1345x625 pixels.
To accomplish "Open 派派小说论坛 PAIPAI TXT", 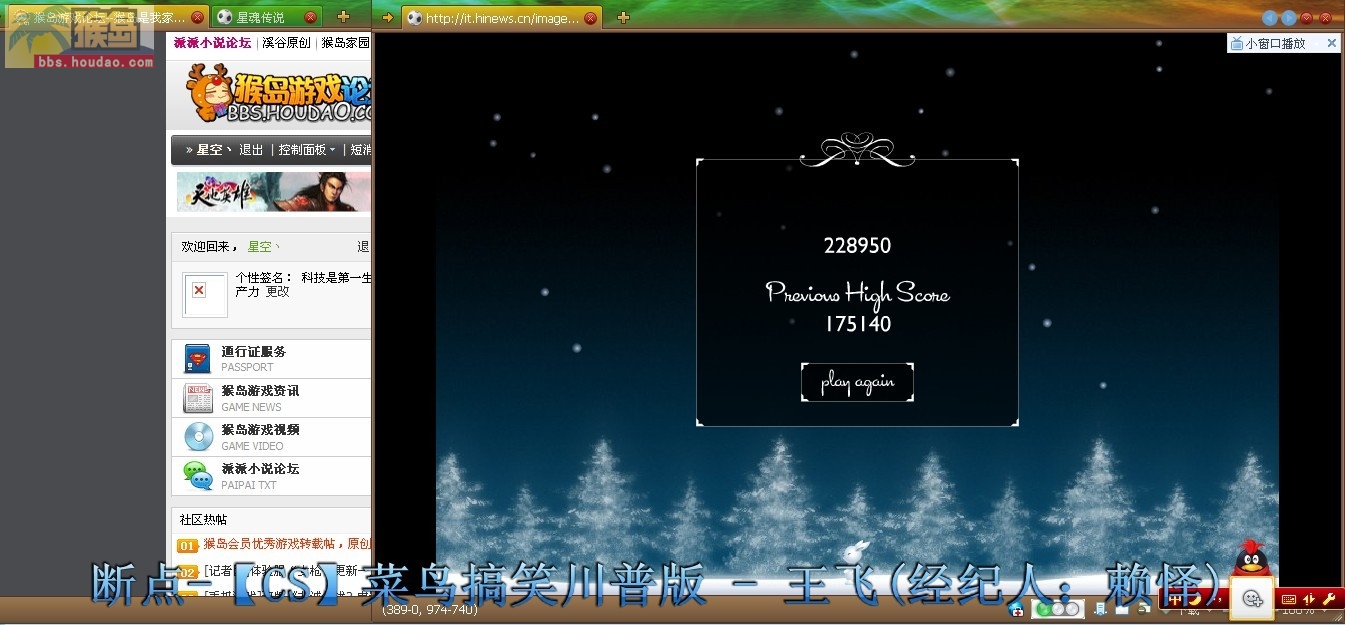I will point(260,476).
